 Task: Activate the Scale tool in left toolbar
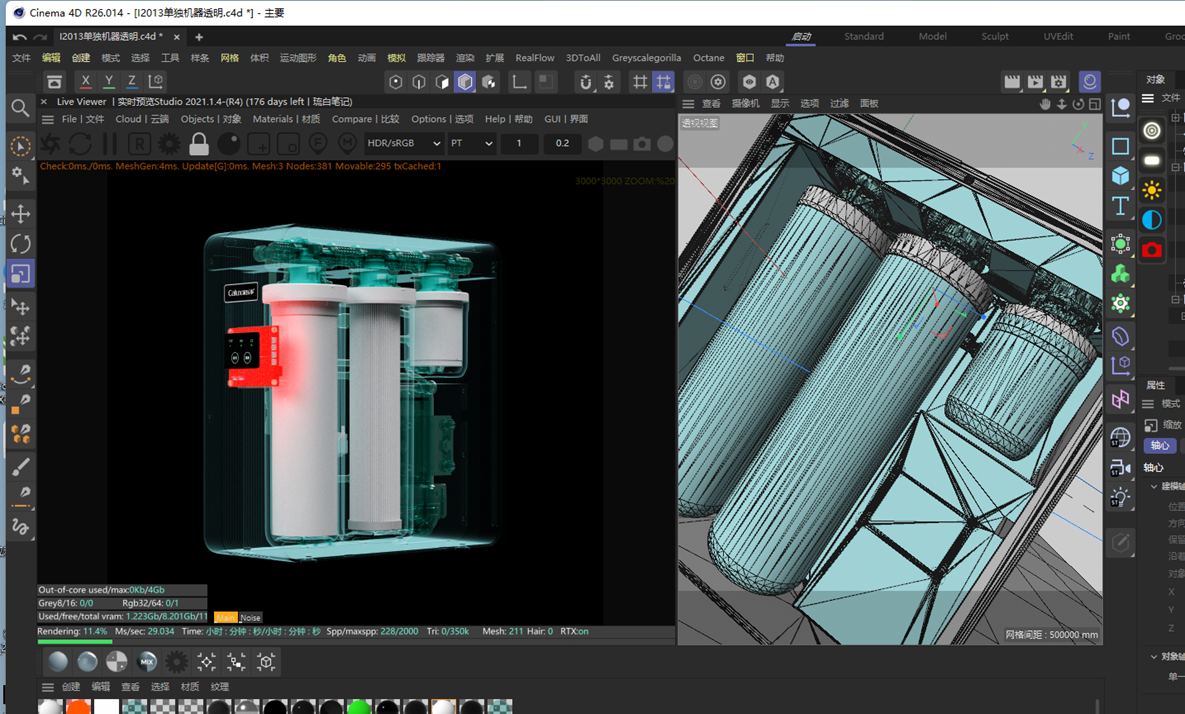[20, 274]
